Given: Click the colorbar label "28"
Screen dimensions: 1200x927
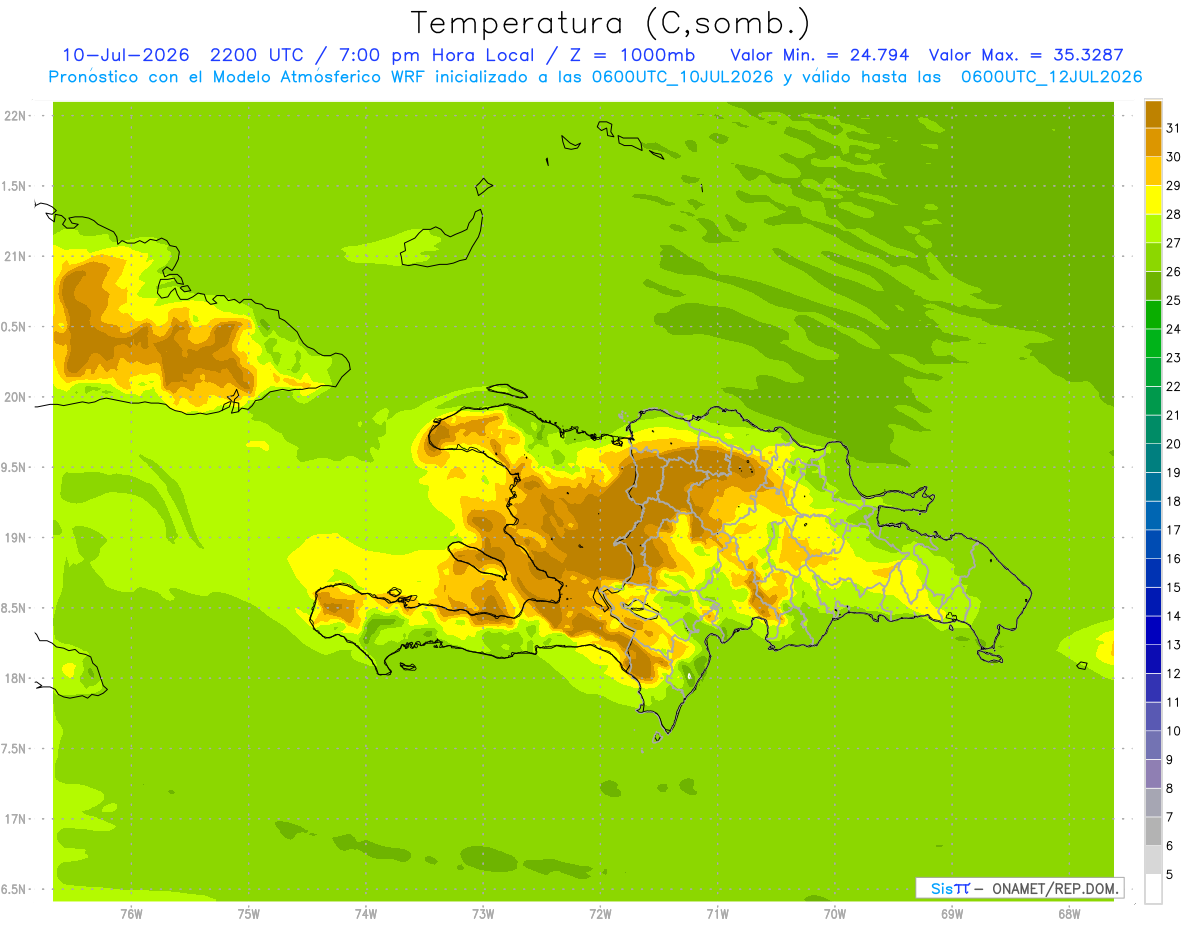Looking at the screenshot, I should pos(1173,213).
